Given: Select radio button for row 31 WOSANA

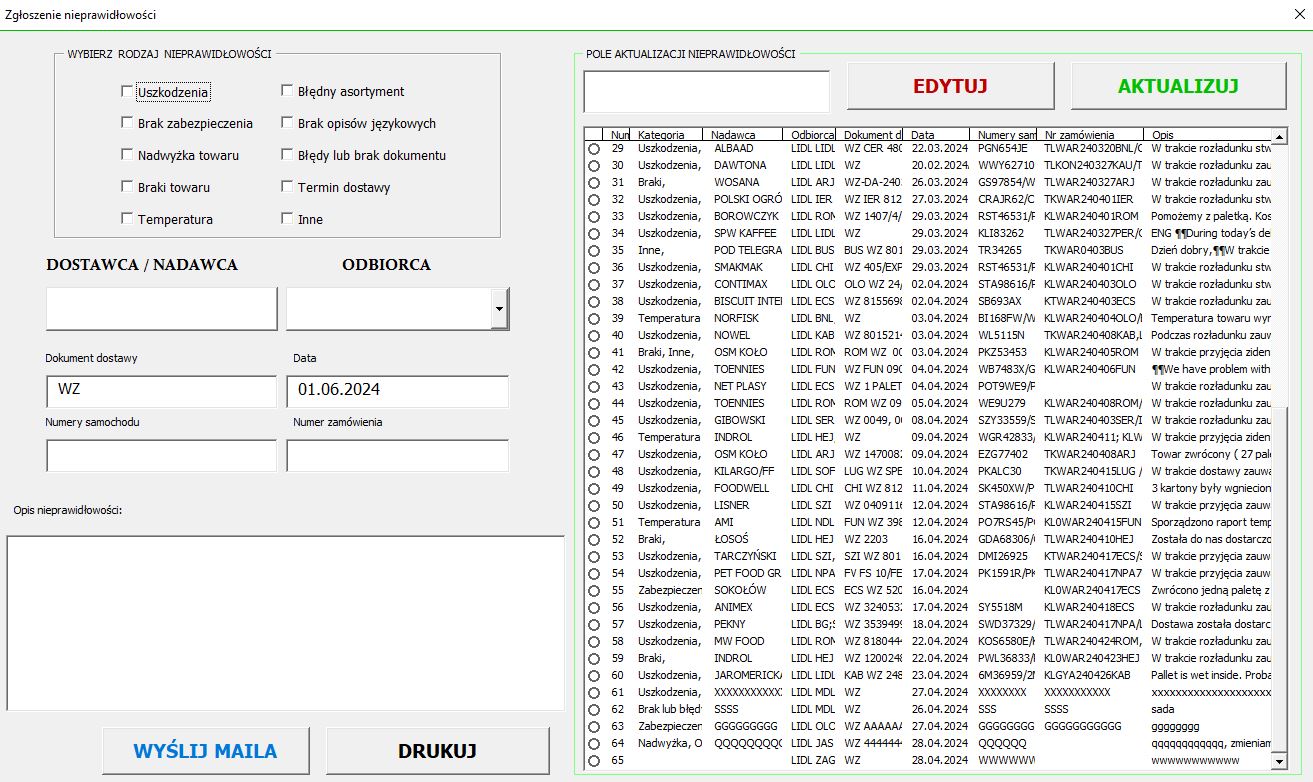Looking at the screenshot, I should [593, 183].
